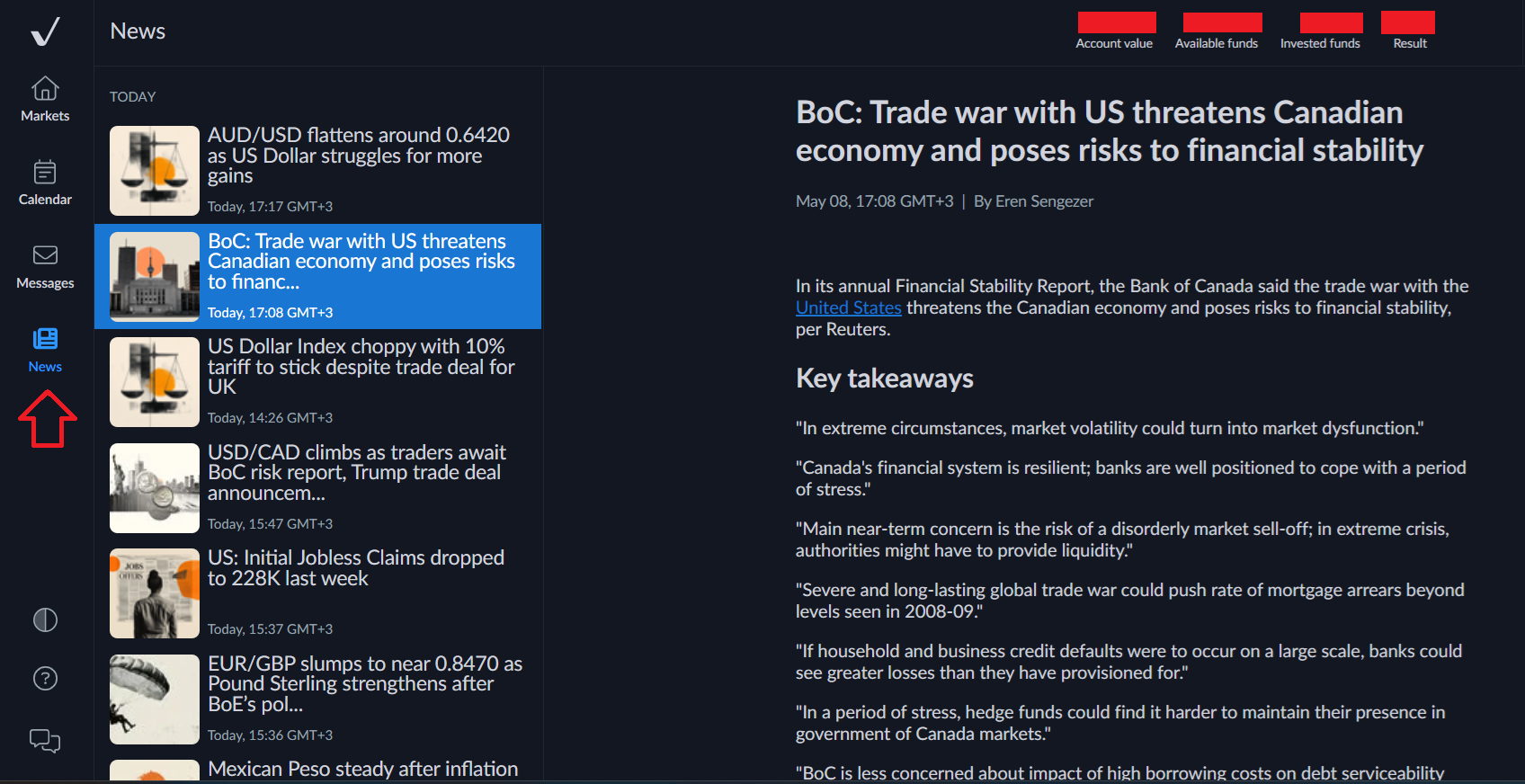Image resolution: width=1525 pixels, height=784 pixels.
Task: Select the BoC trade war news item
Action: click(361, 261)
